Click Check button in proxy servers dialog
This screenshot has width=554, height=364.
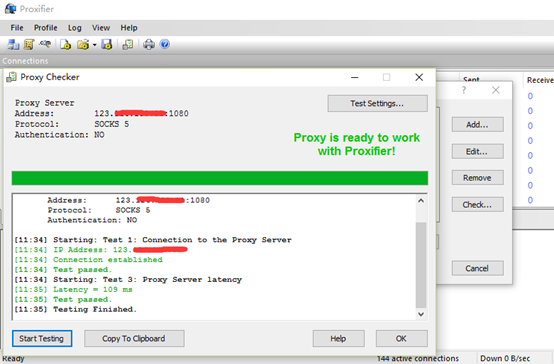coord(477,205)
